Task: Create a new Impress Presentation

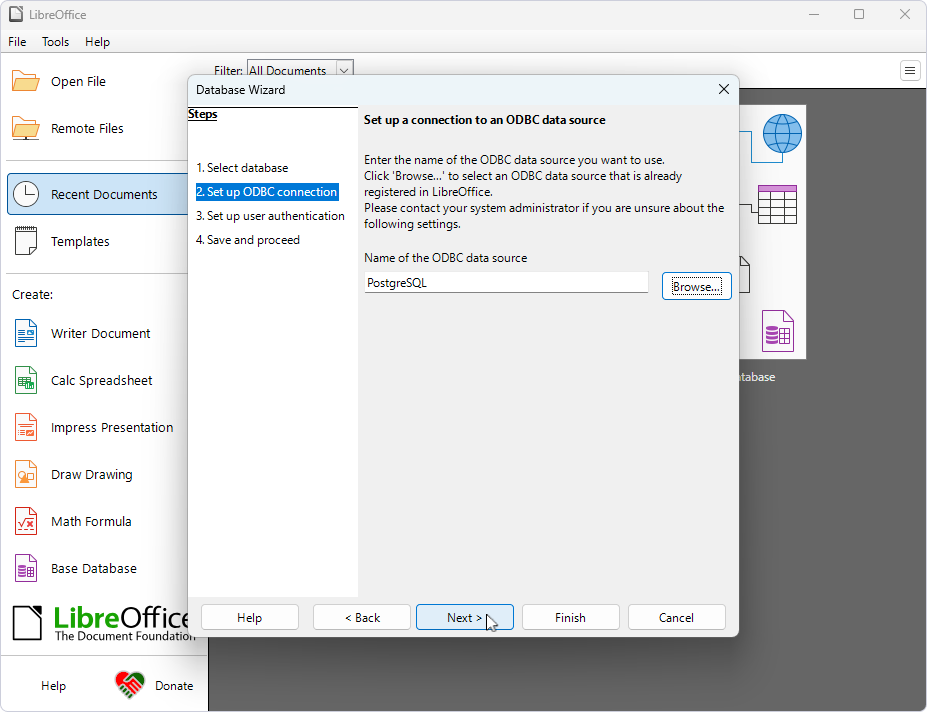Action: [x=111, y=428]
